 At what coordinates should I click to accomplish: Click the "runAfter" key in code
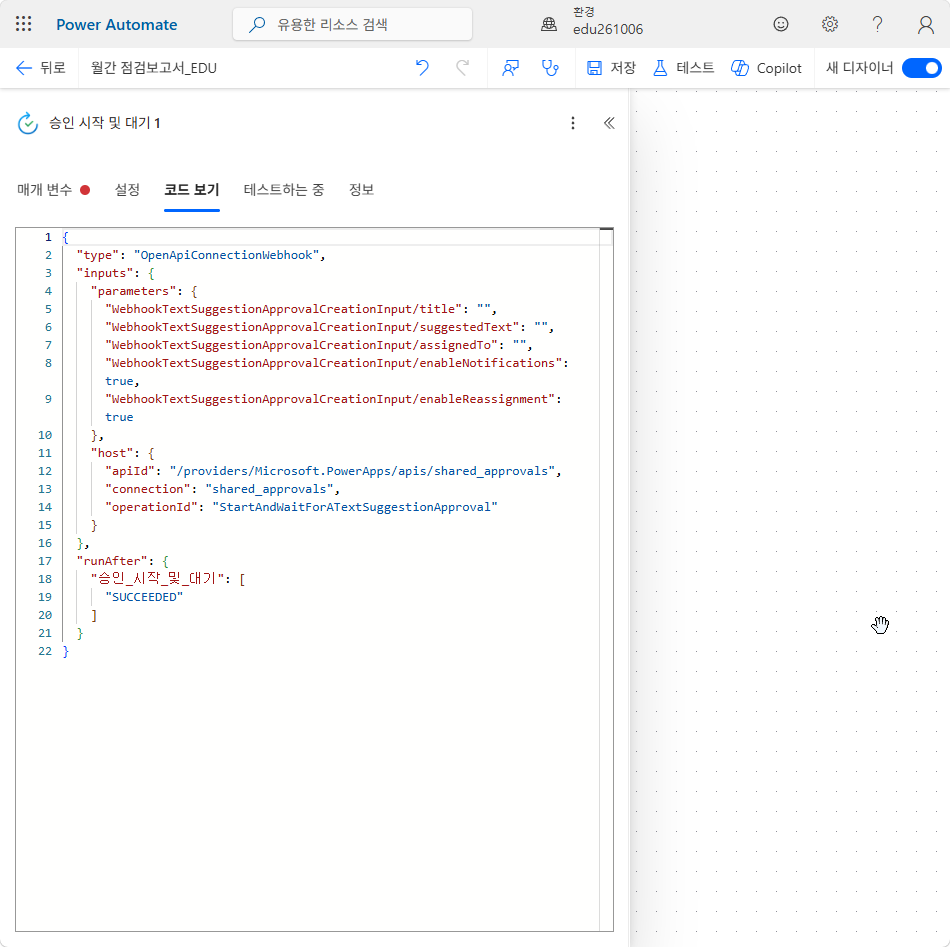pos(112,561)
